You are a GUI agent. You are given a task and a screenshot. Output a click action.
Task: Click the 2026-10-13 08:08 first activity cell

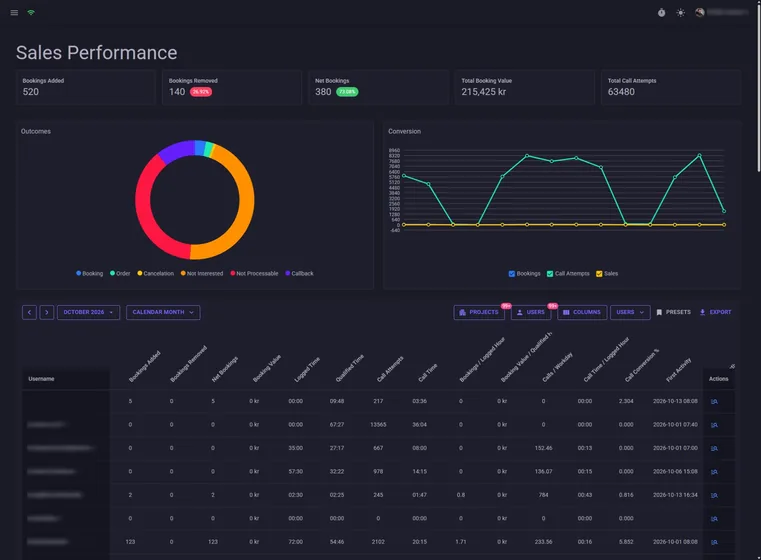pos(675,401)
